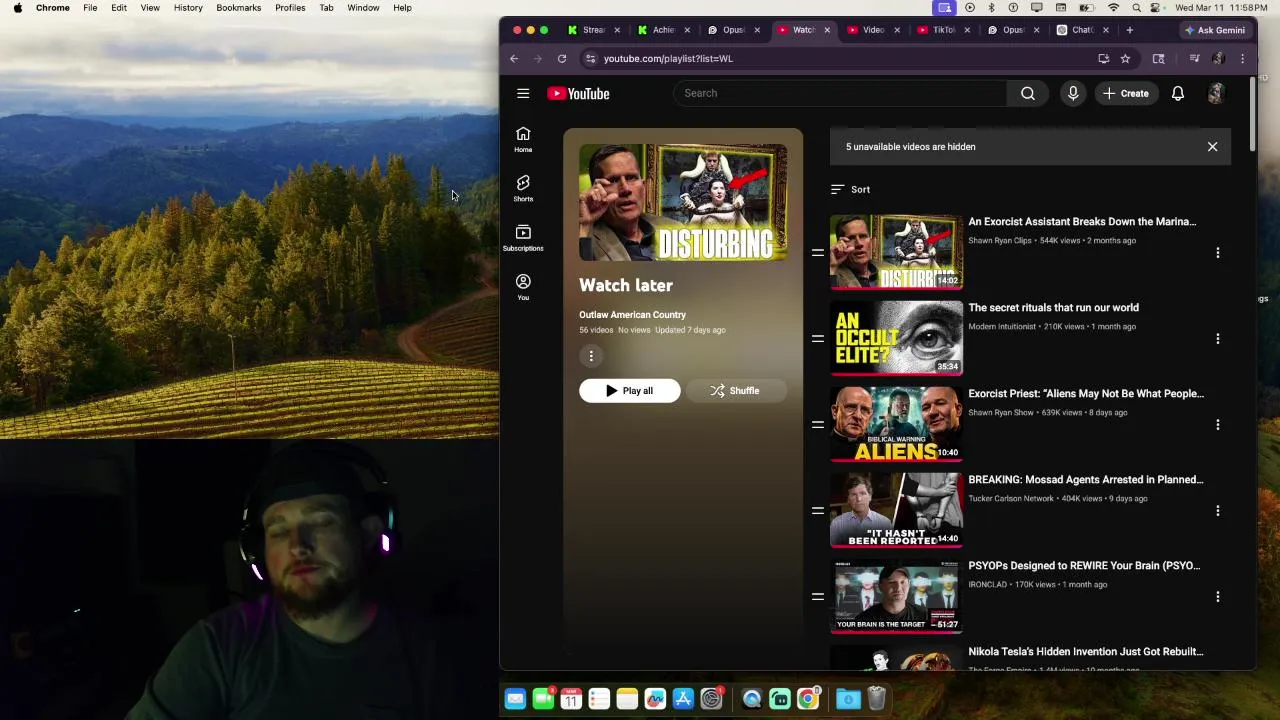Open the Bookmarks menu
This screenshot has height=720, width=1280.
(x=239, y=8)
